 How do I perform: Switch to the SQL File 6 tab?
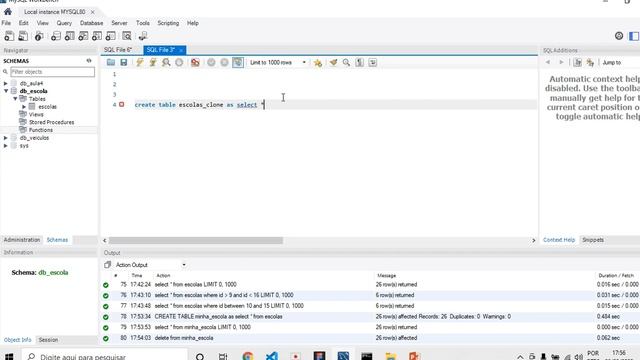(118, 50)
